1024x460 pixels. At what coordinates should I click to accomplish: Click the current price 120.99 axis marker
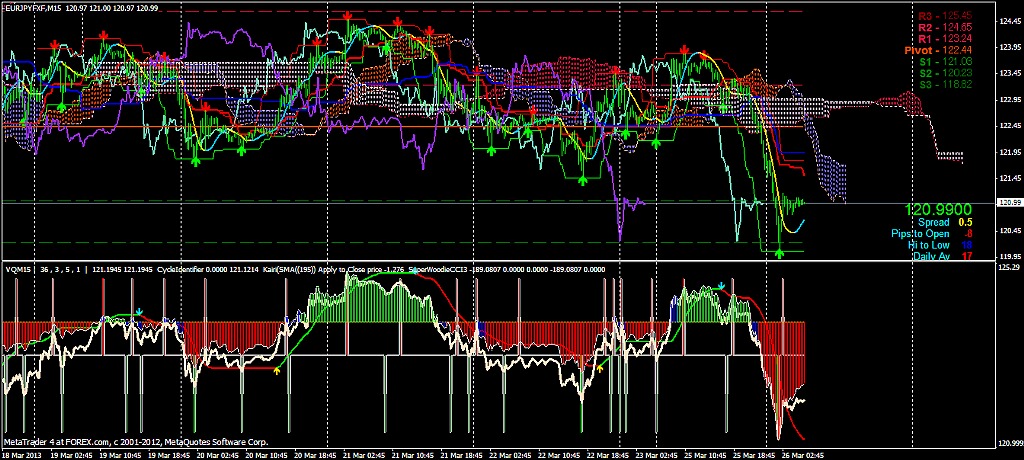pyautogui.click(x=1010, y=204)
